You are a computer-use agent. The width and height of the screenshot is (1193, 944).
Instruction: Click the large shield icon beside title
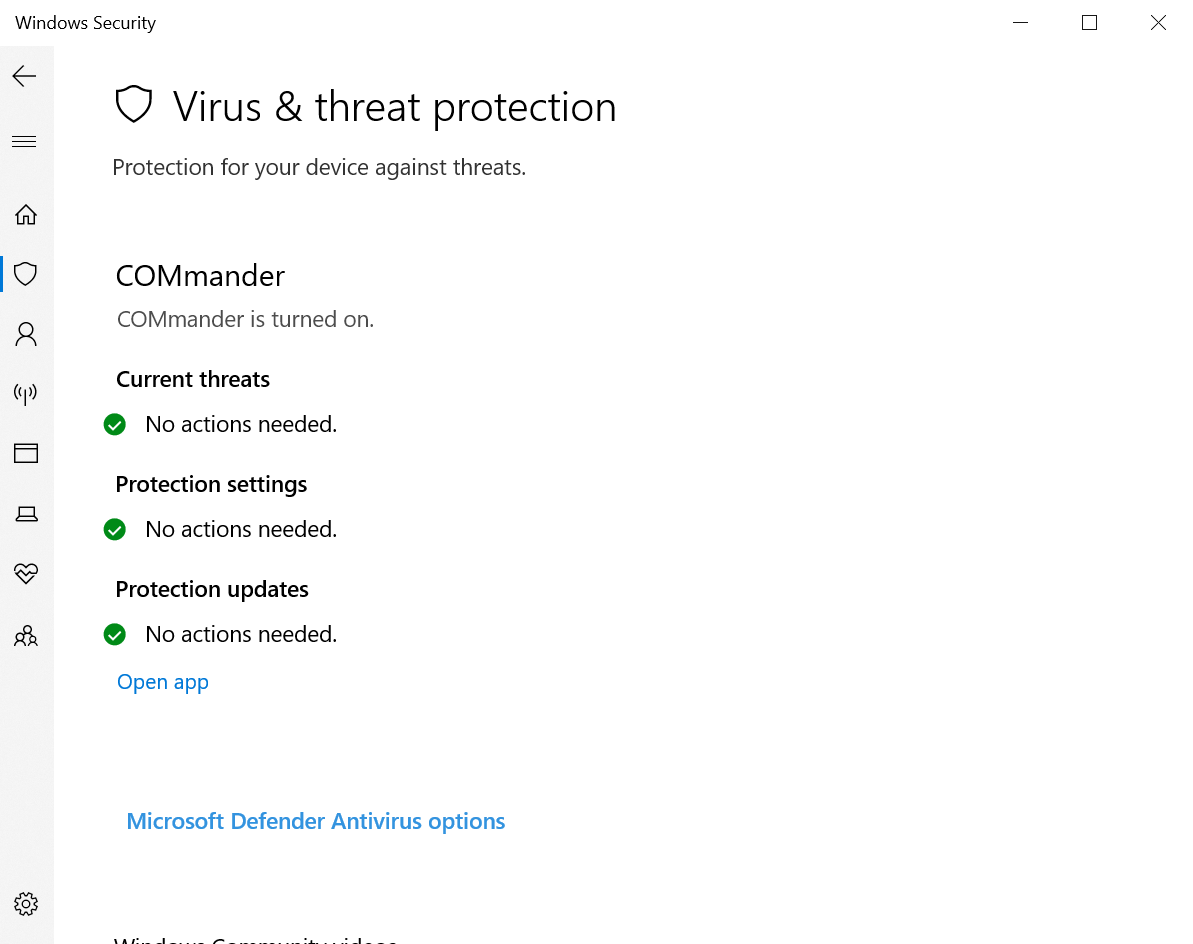pos(134,104)
